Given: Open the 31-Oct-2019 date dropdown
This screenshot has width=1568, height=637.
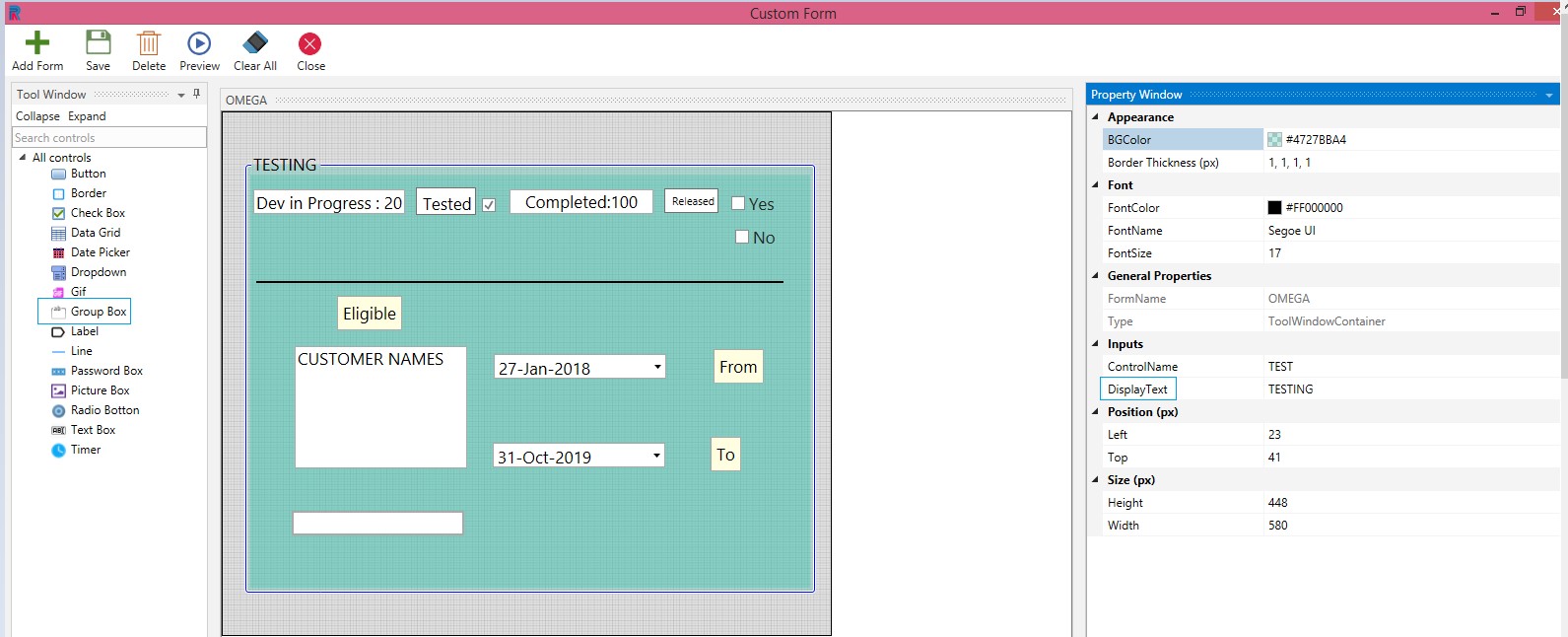Looking at the screenshot, I should [656, 456].
